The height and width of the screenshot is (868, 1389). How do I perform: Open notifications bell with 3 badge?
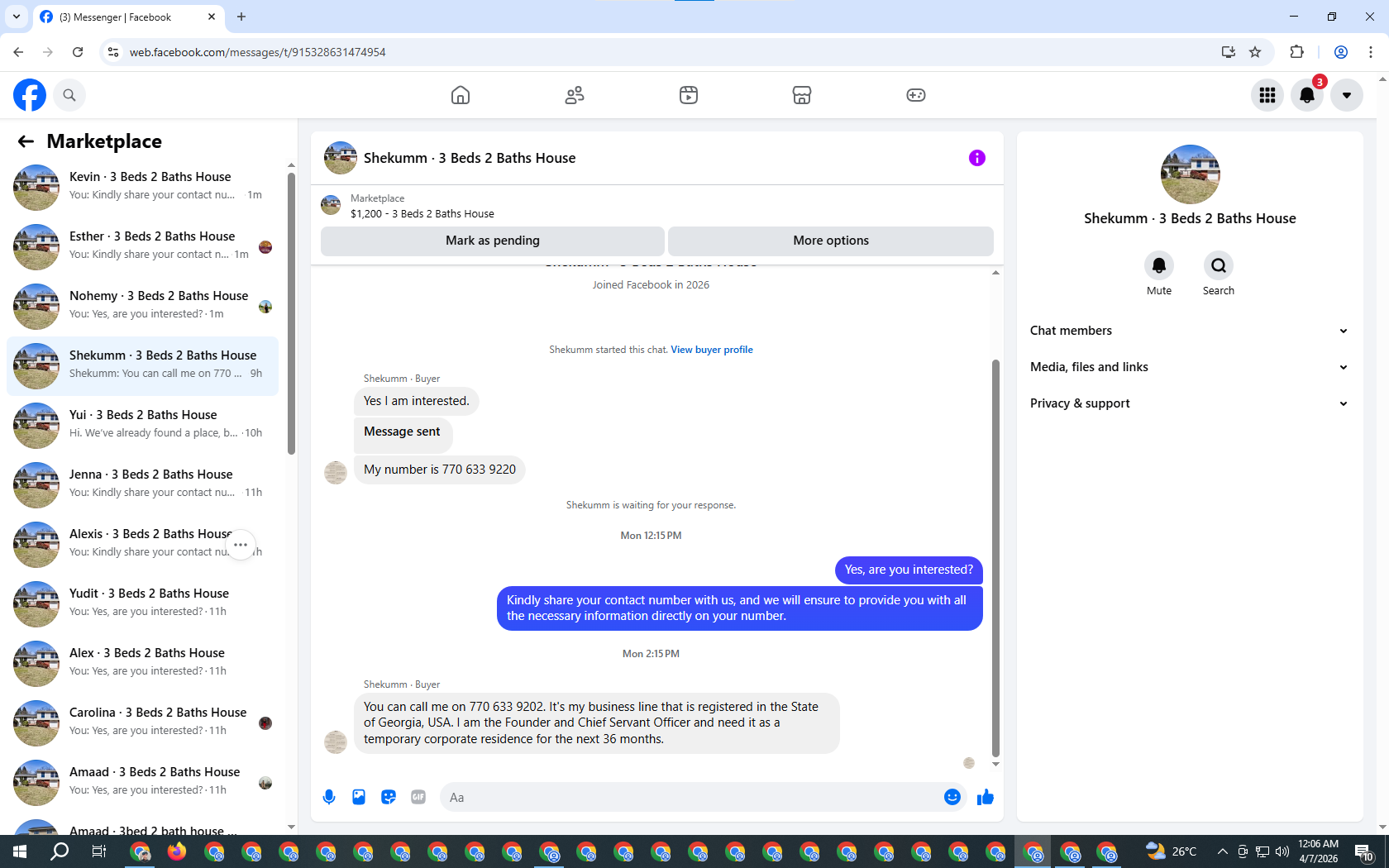coord(1307,95)
